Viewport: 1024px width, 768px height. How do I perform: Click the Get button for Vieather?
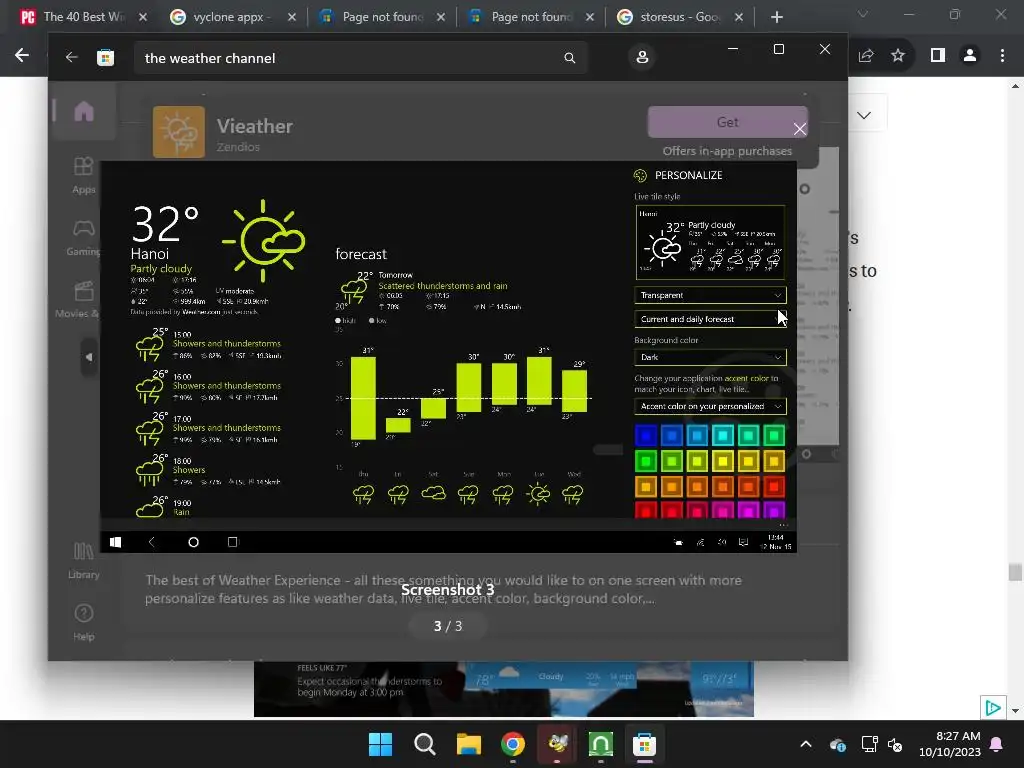point(728,122)
